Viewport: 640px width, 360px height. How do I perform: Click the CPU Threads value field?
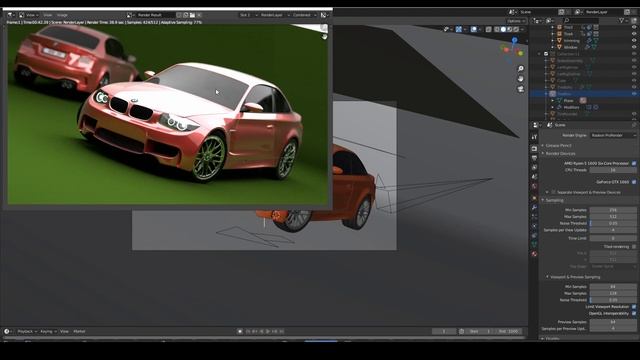pos(613,170)
